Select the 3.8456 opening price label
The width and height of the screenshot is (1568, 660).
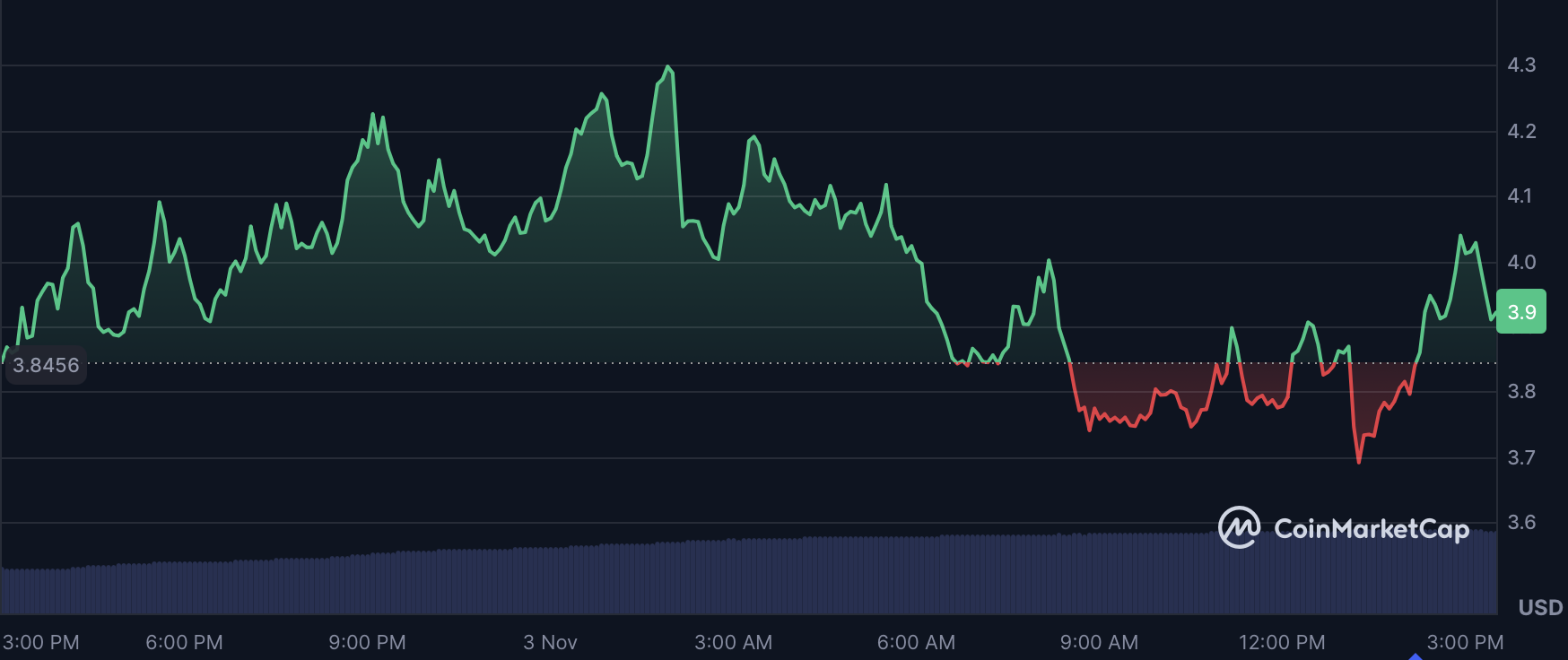point(46,365)
